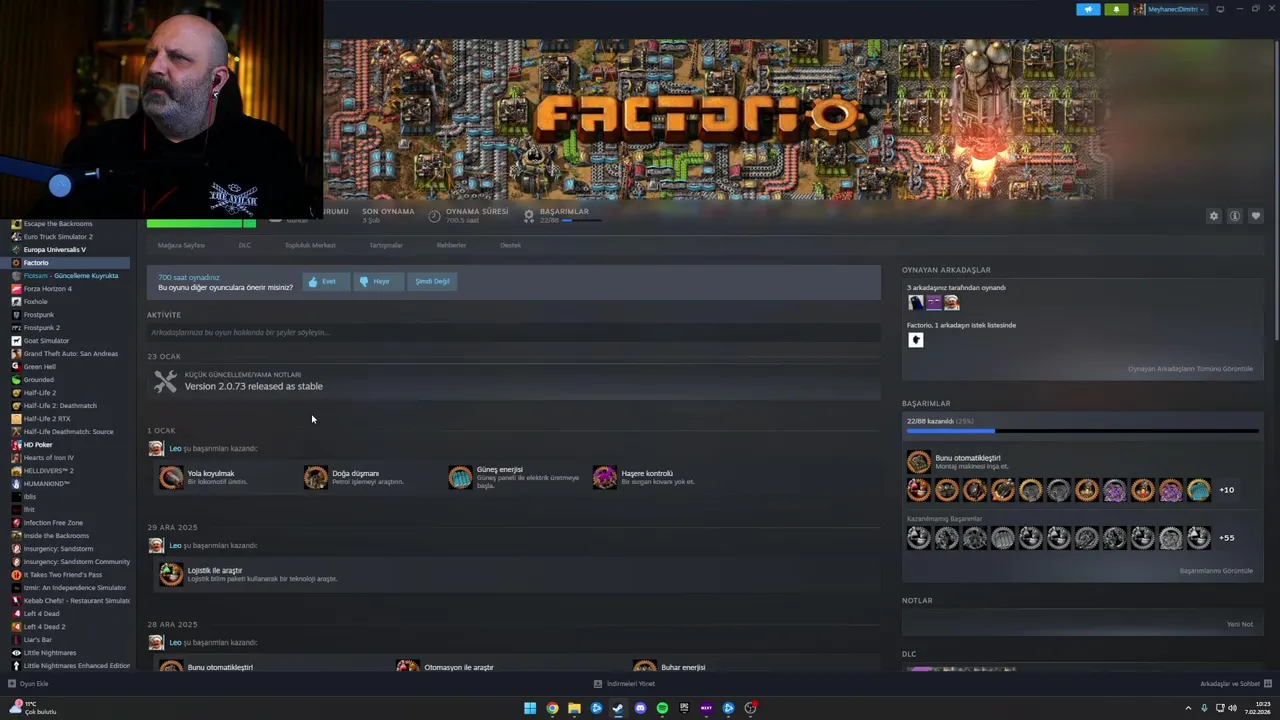Open the Rehberler tab
The width and height of the screenshot is (1280, 720).
click(x=451, y=245)
